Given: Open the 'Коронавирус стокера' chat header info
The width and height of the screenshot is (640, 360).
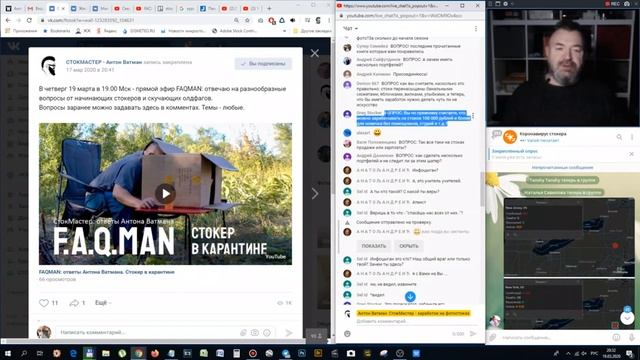Looking at the screenshot, I should point(543,137).
